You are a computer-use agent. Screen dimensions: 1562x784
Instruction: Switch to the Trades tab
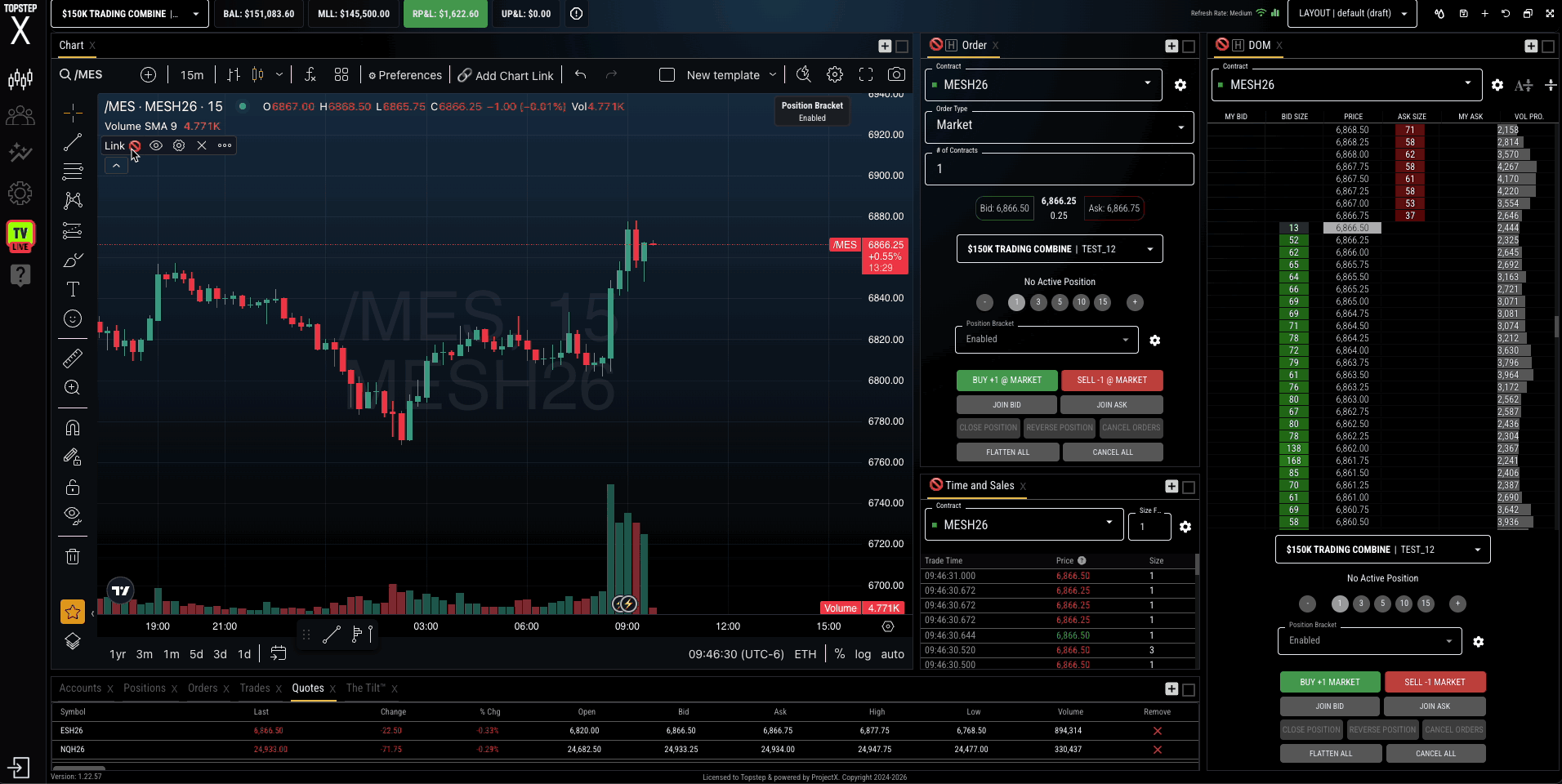point(255,688)
